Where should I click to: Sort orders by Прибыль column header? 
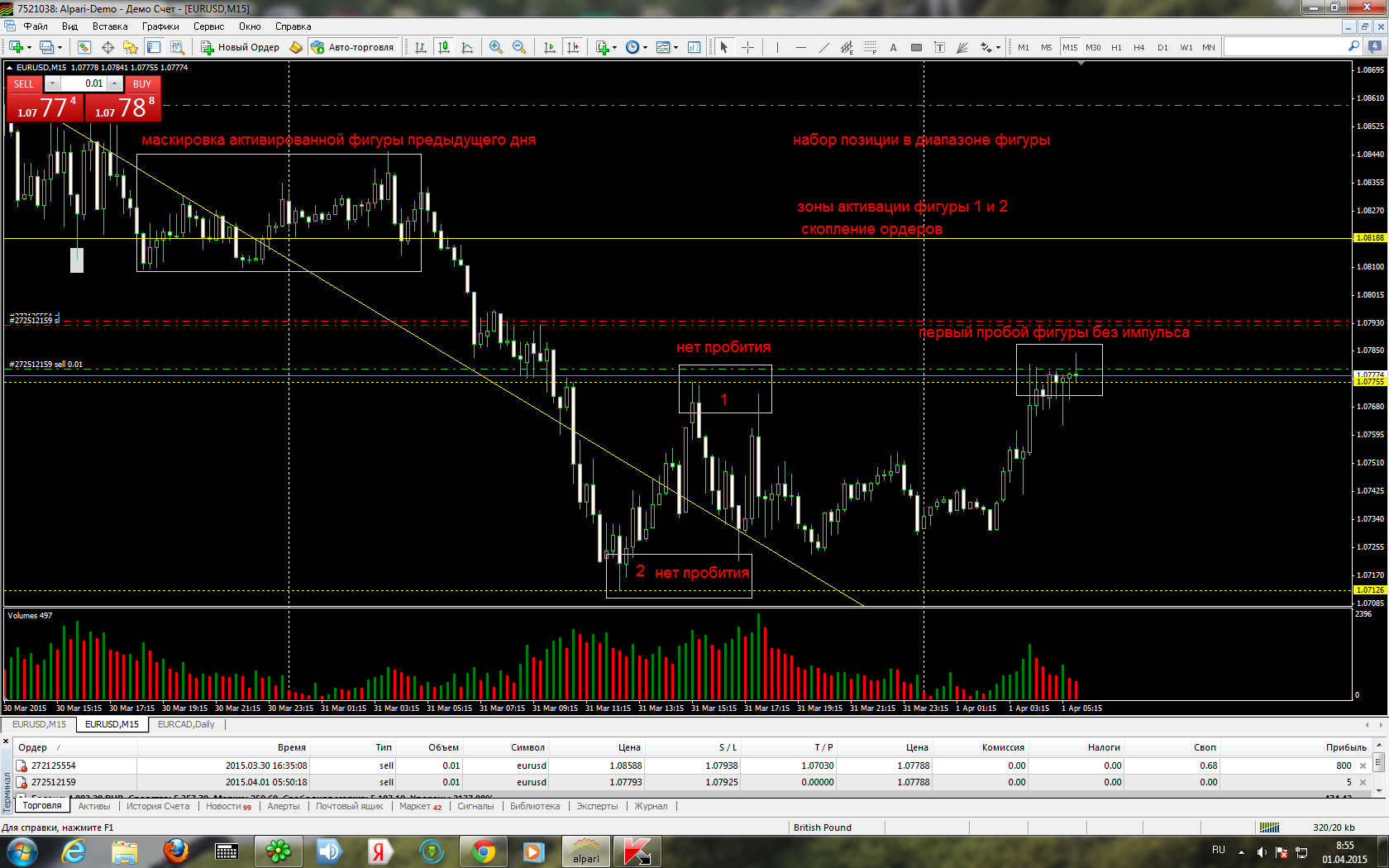pyautogui.click(x=1346, y=747)
